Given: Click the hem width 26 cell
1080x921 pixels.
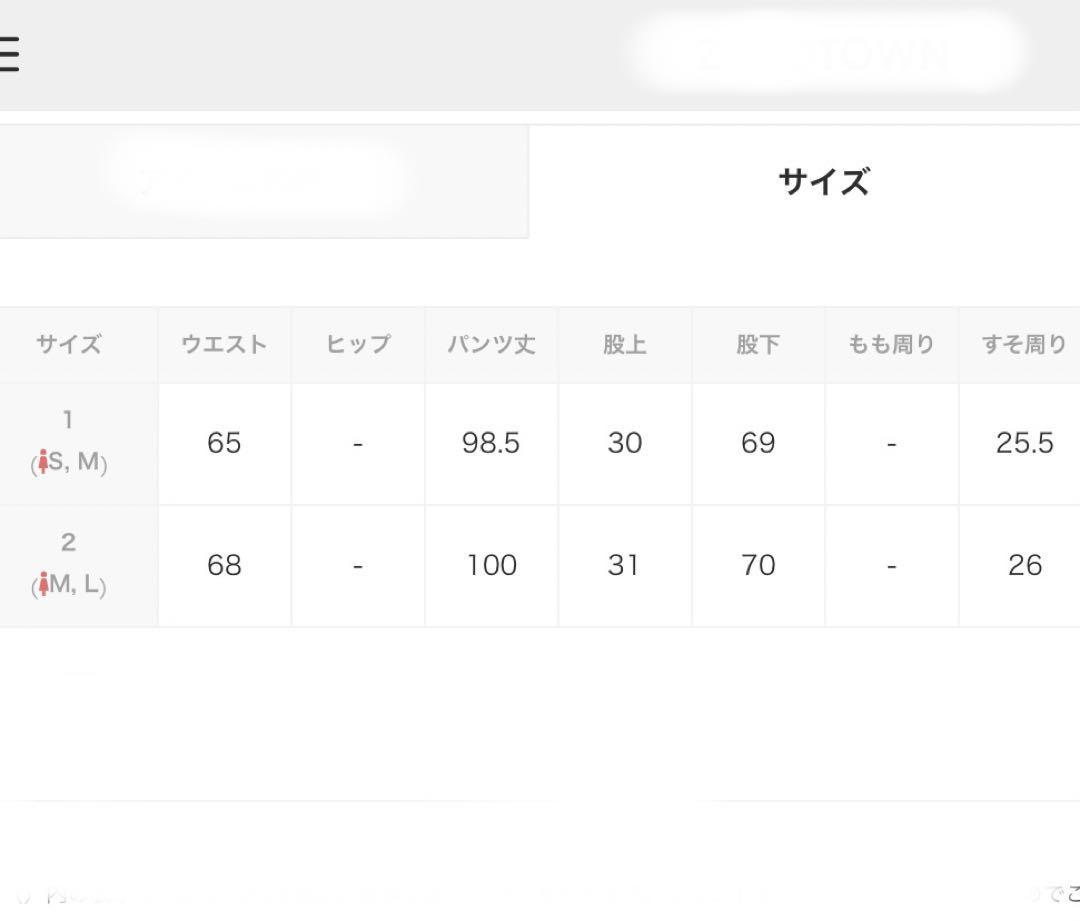Looking at the screenshot, I should (x=1020, y=566).
